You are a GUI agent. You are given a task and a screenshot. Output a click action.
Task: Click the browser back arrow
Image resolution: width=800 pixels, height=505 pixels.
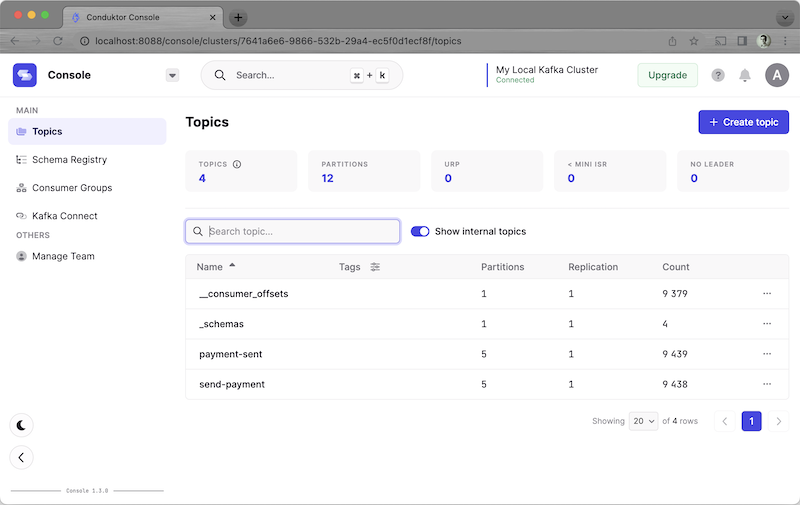[15, 41]
